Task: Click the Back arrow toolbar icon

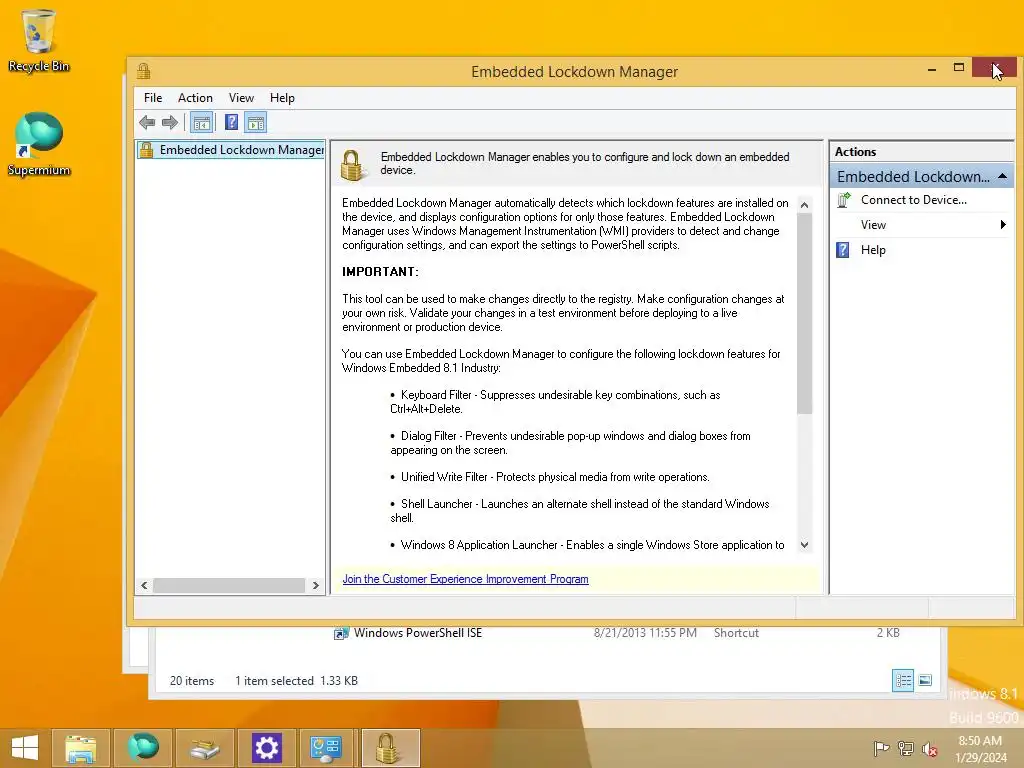Action: [147, 122]
